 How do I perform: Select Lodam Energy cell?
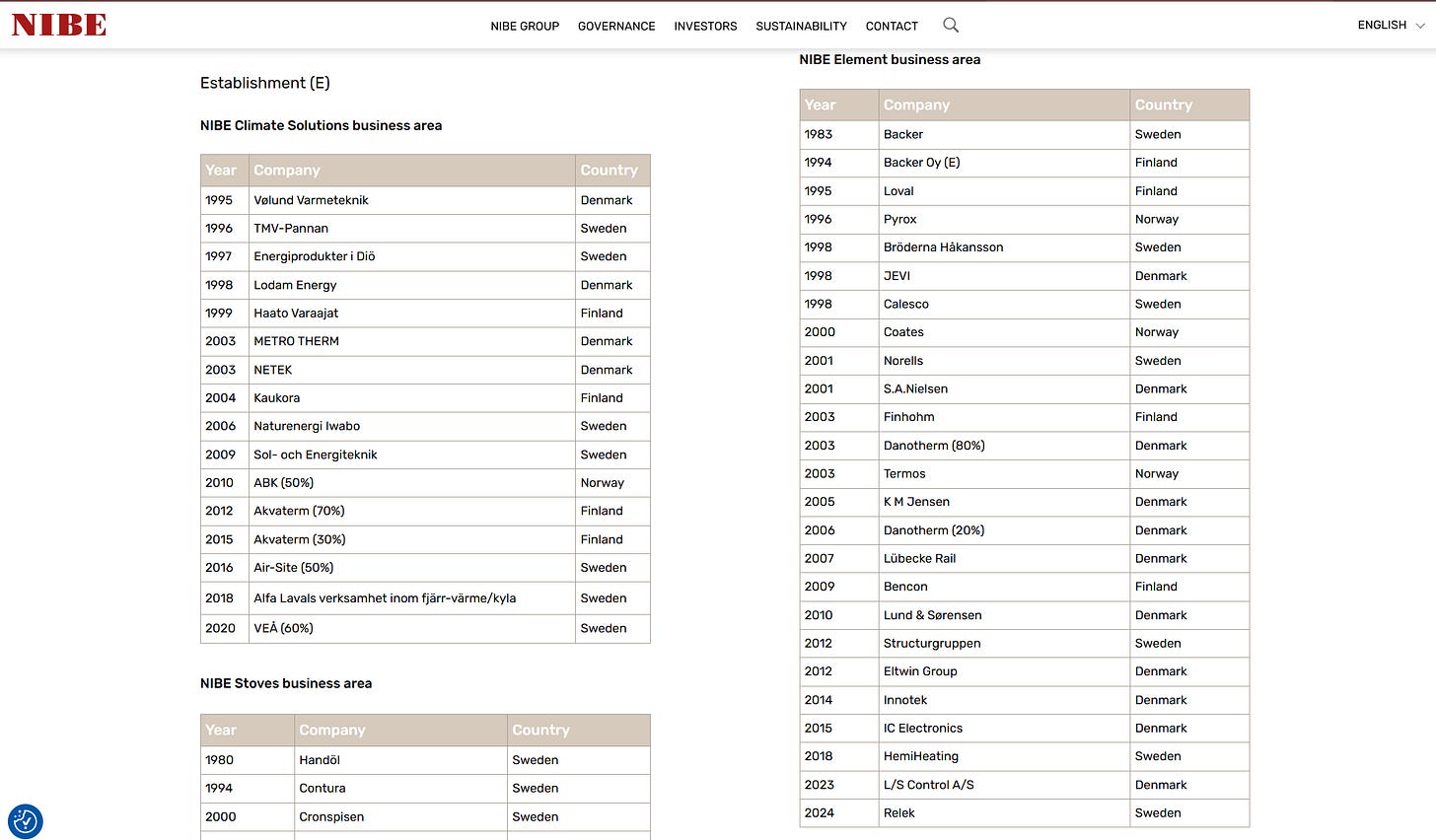[411, 285]
